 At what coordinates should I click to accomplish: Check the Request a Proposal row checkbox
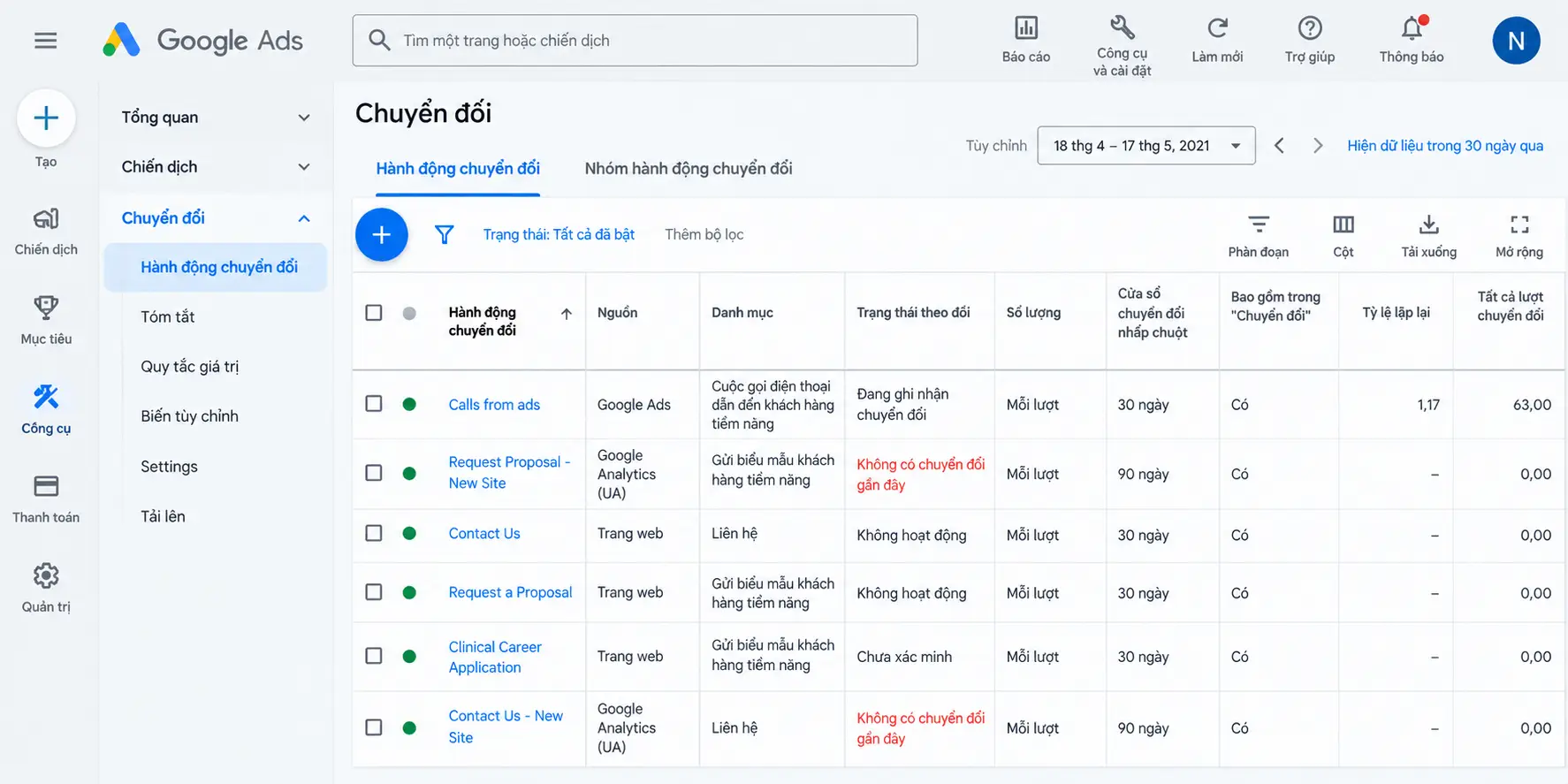pyautogui.click(x=374, y=592)
